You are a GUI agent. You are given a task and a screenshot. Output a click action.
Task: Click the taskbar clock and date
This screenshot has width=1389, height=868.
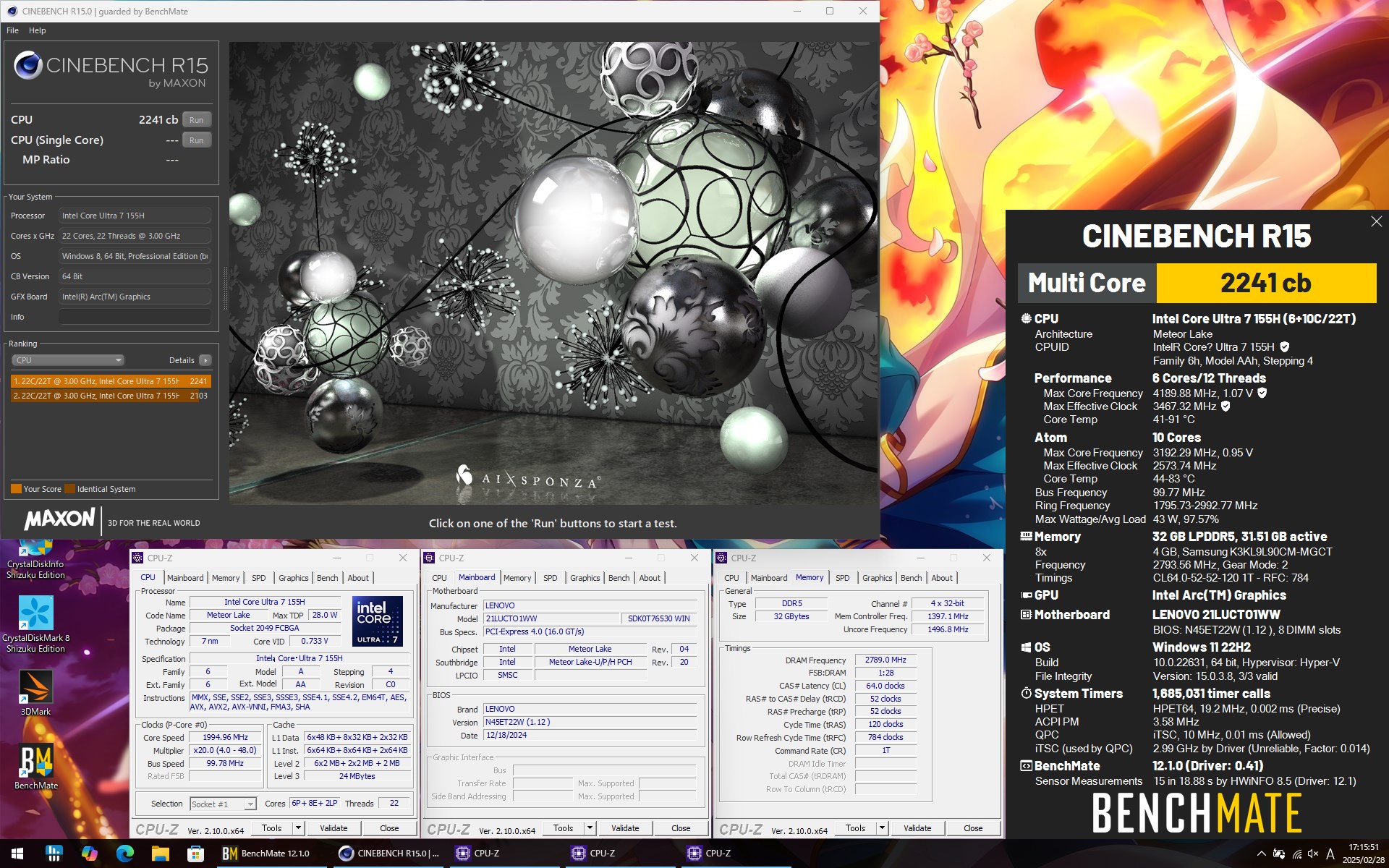pyautogui.click(x=1363, y=854)
